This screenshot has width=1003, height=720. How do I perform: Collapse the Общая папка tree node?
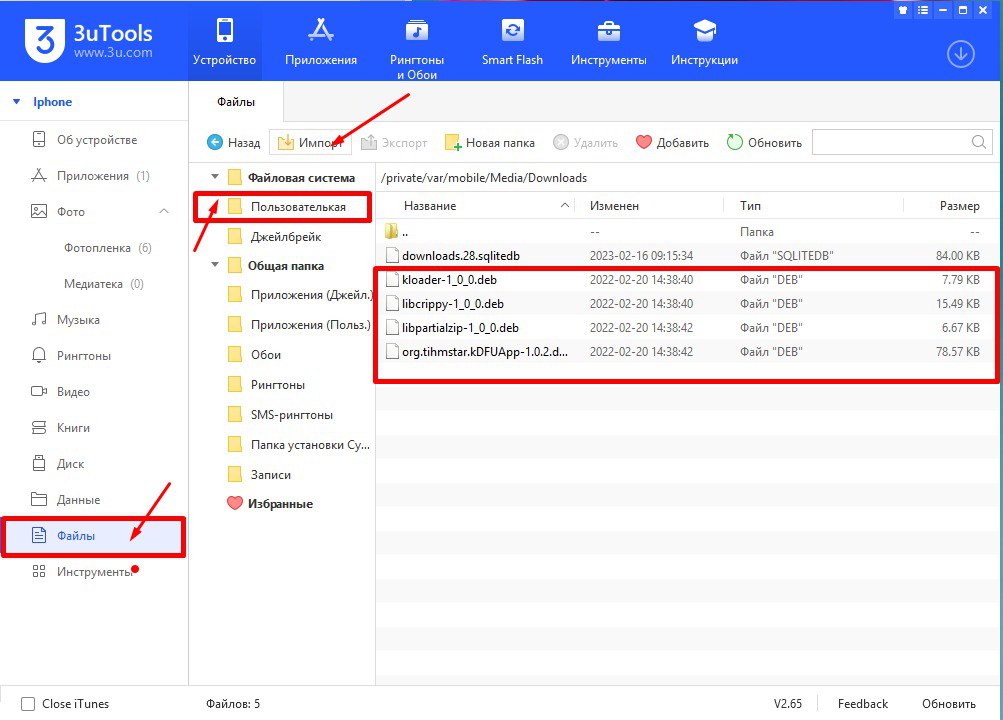click(215, 266)
